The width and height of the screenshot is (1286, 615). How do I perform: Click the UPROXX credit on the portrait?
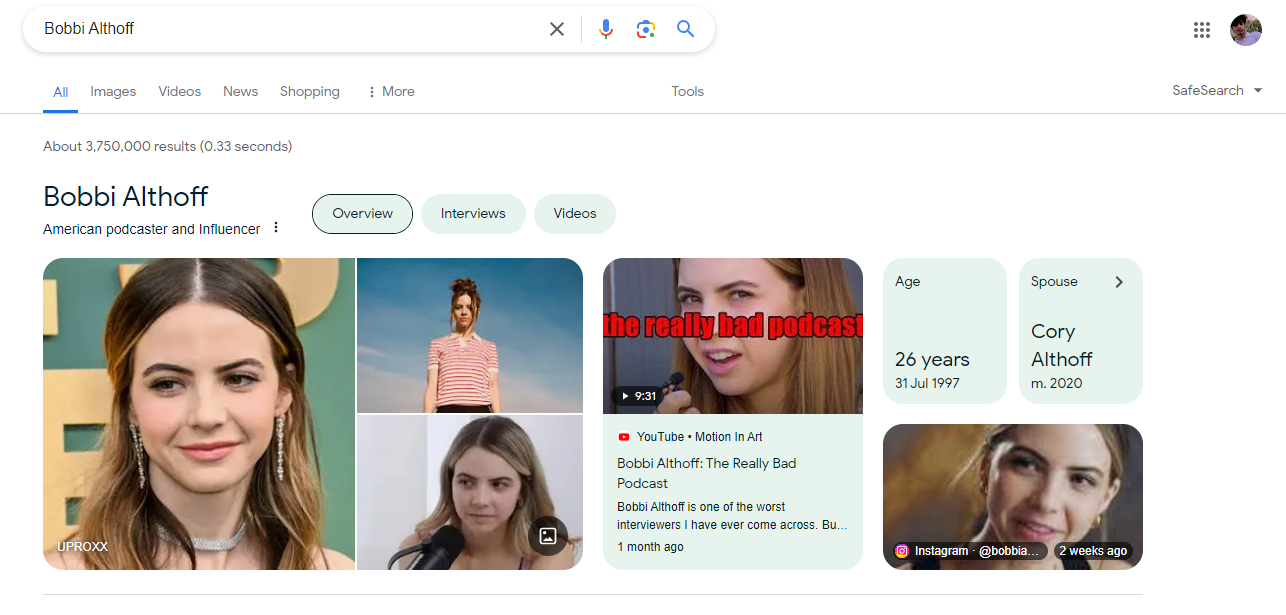tap(82, 547)
